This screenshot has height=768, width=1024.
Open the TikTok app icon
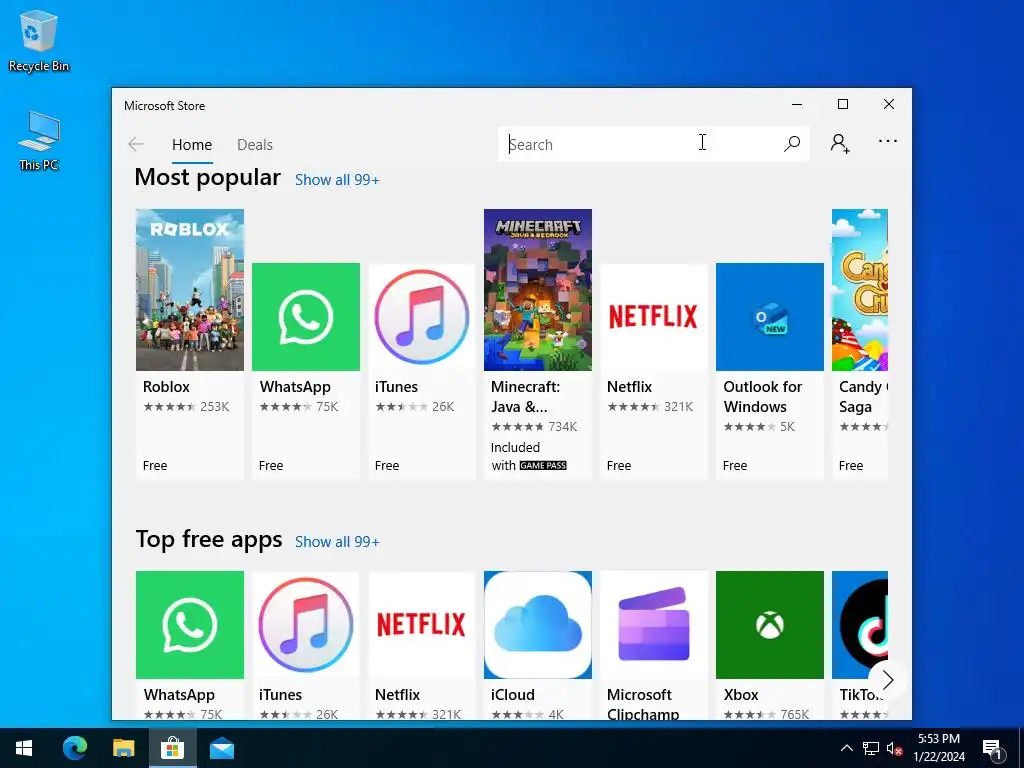point(860,625)
